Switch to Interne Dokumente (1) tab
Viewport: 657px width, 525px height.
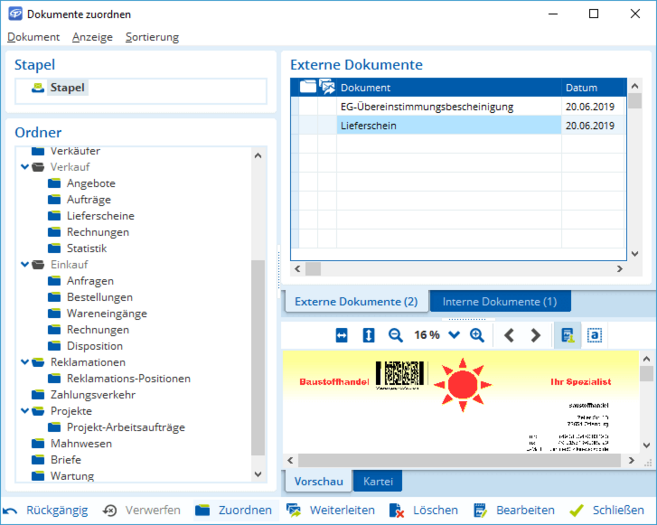[499, 302]
